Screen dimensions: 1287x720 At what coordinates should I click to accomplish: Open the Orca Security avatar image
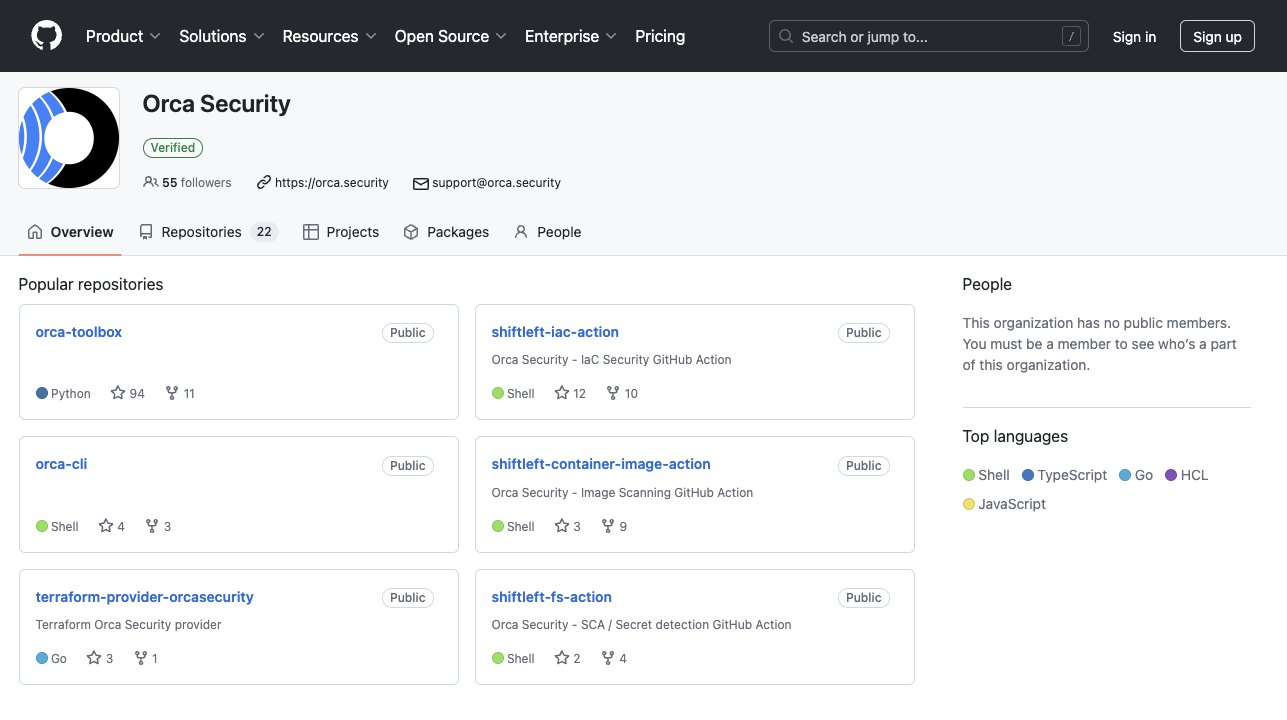pos(69,138)
